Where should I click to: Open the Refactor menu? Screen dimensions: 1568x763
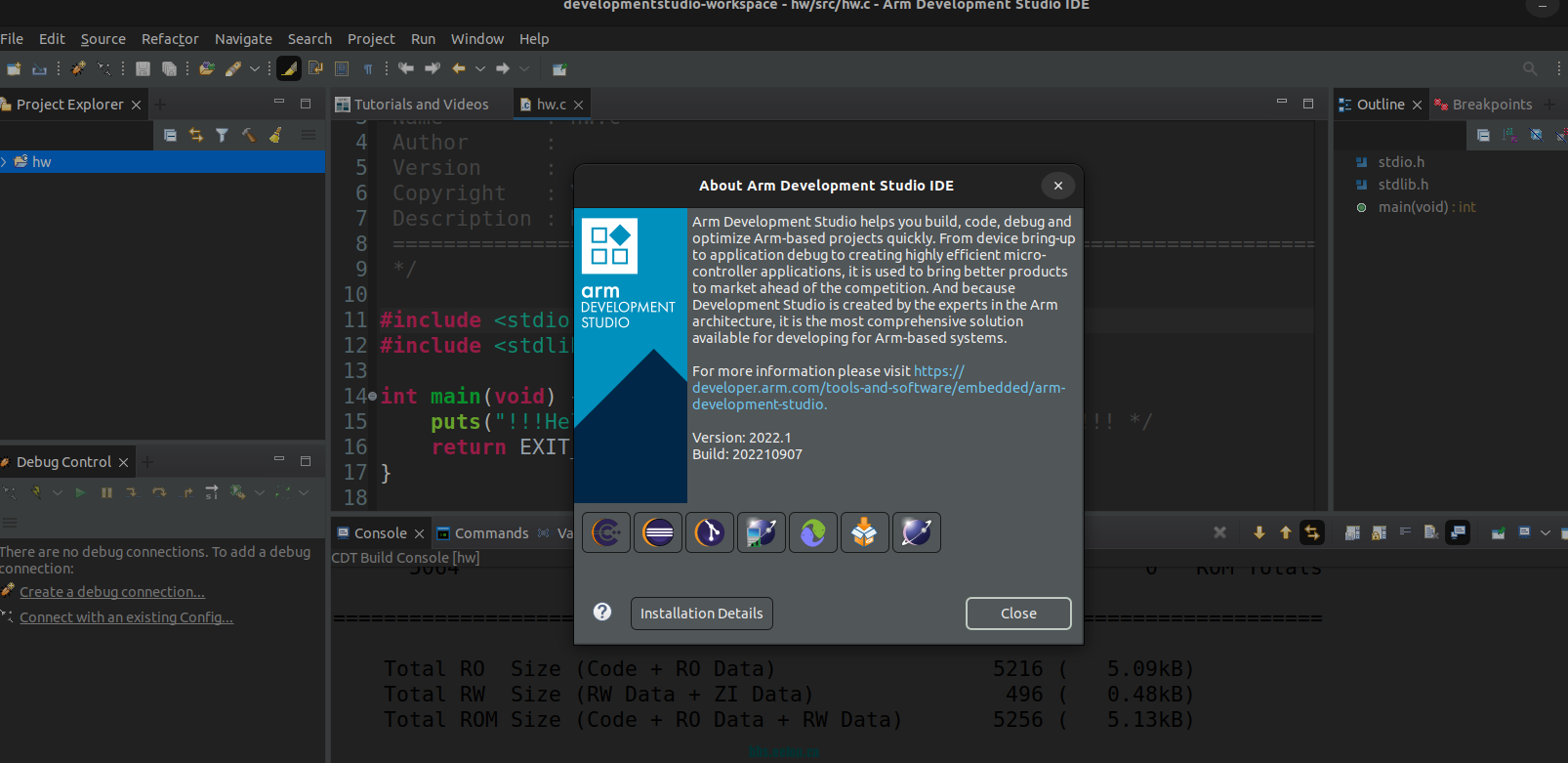click(x=170, y=39)
